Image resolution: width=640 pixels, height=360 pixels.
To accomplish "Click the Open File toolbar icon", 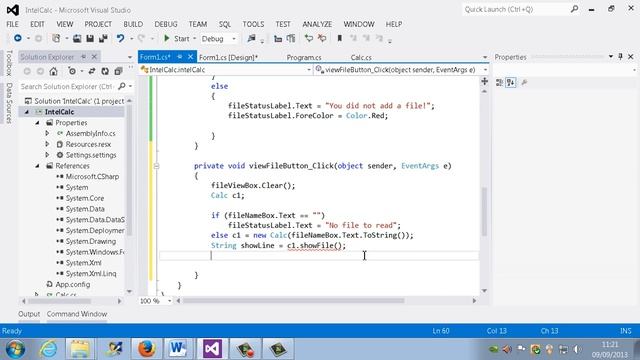I will (x=77, y=38).
